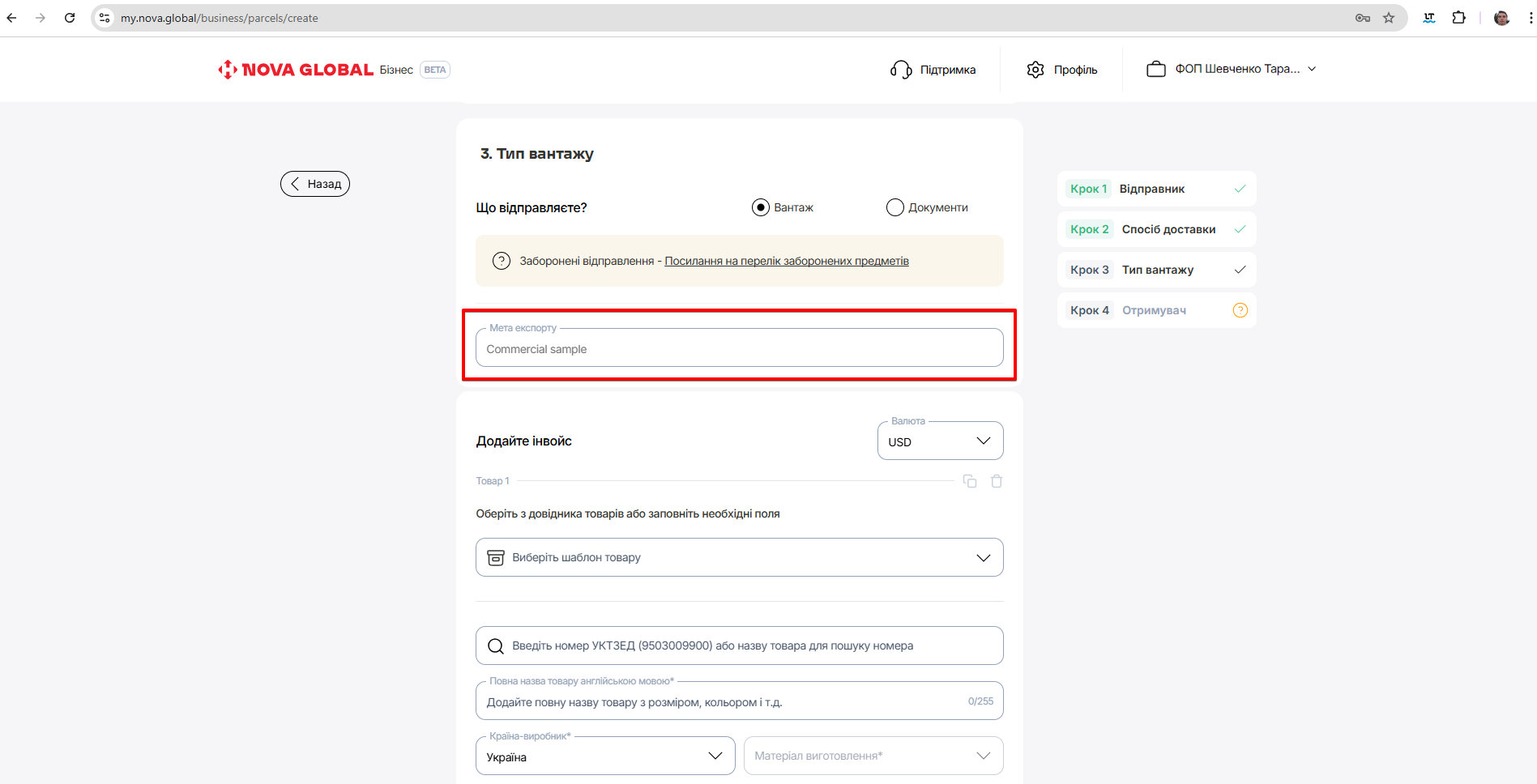Open the browser extensions puzzle icon
The image size is (1537, 784).
pos(1458,18)
